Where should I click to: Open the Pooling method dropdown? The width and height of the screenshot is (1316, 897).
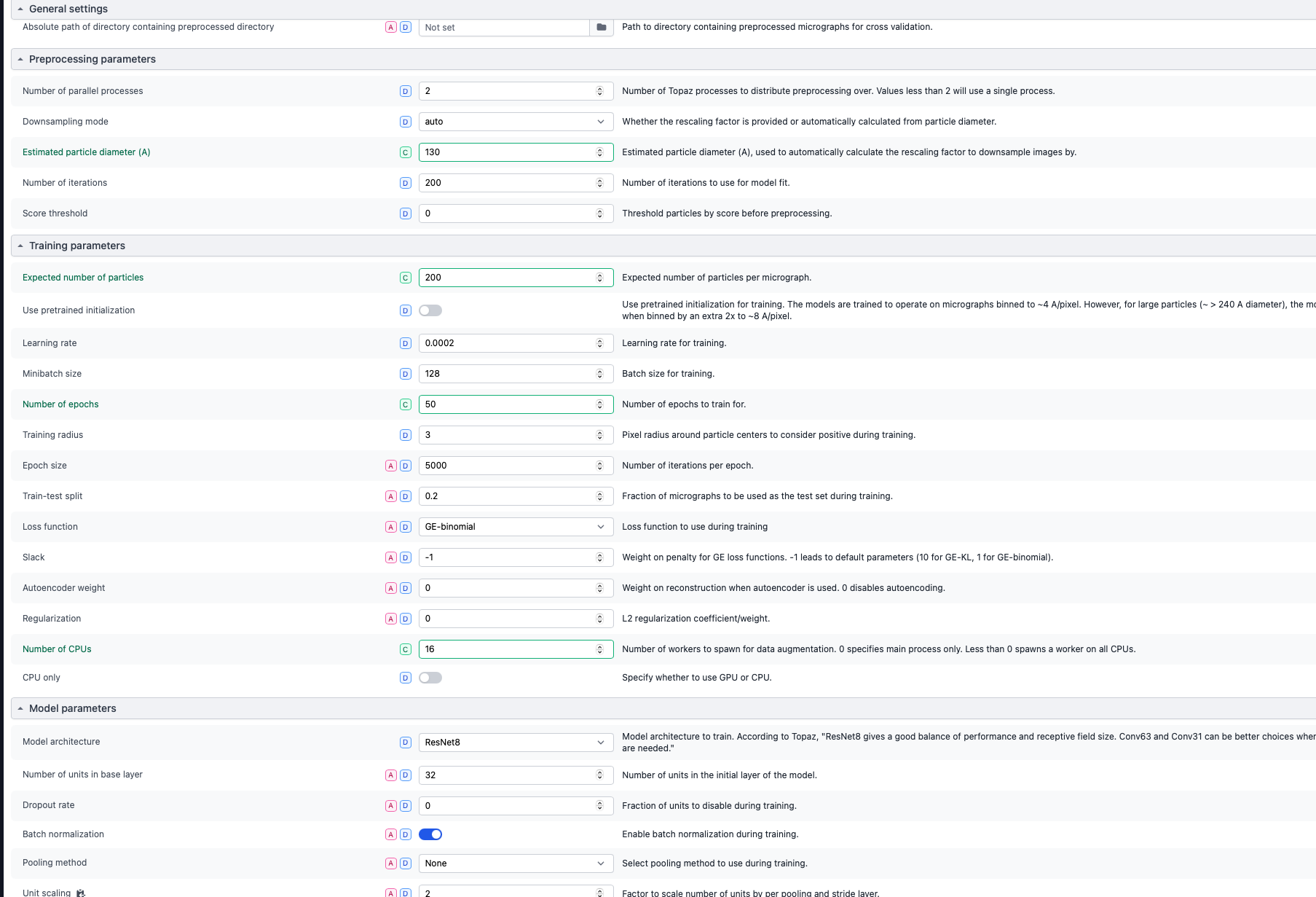pyautogui.click(x=516, y=863)
